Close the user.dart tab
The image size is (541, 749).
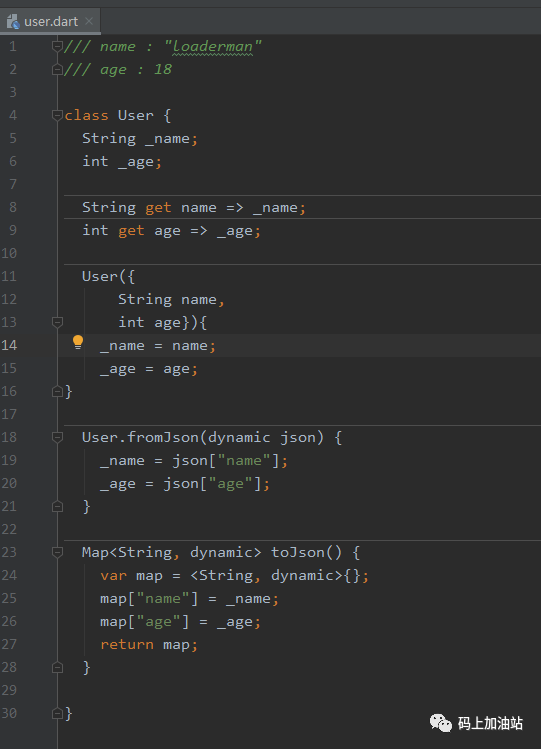(x=89, y=21)
